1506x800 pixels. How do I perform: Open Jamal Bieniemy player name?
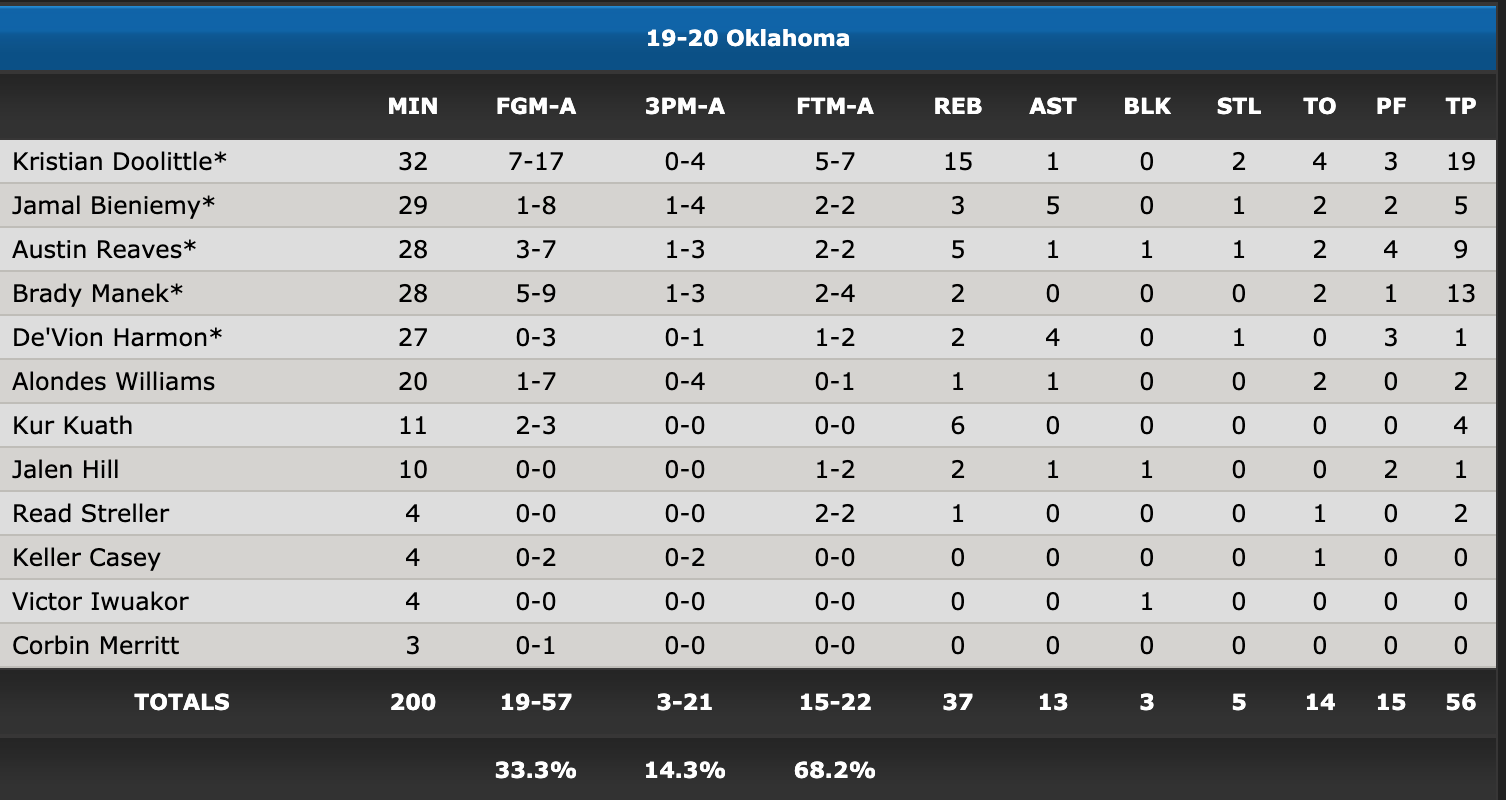click(x=114, y=206)
